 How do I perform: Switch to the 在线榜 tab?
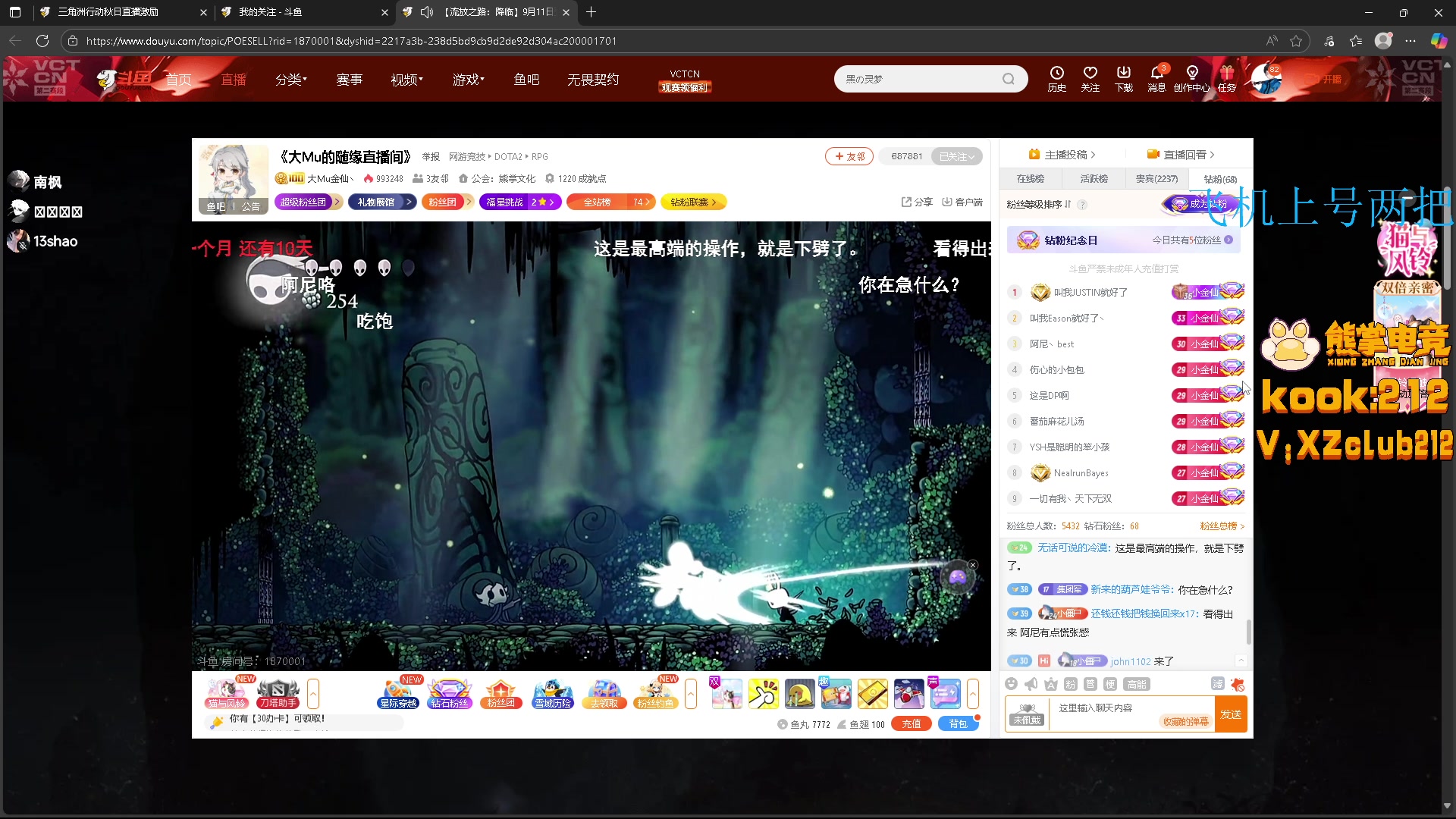[1030, 179]
